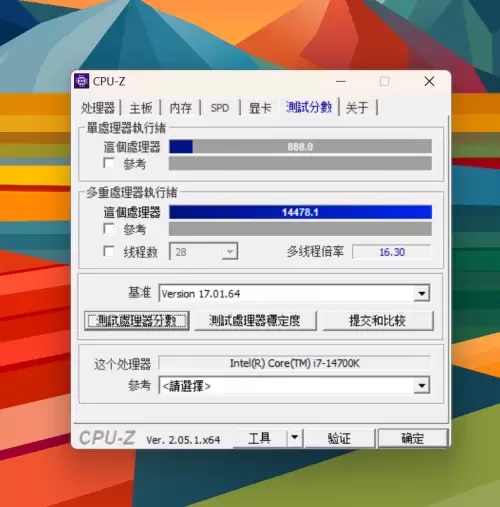Select the 測試分數 tab
Image resolution: width=500 pixels, height=507 pixels.
click(x=309, y=107)
